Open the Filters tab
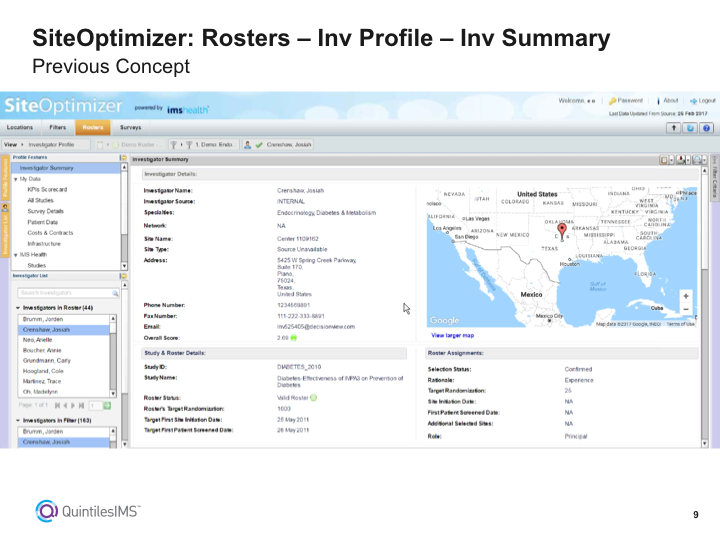This screenshot has width=720, height=540. [58, 127]
